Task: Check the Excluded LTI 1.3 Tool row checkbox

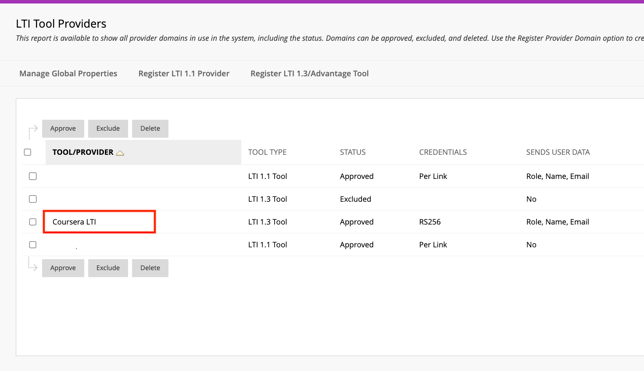Action: 33,199
